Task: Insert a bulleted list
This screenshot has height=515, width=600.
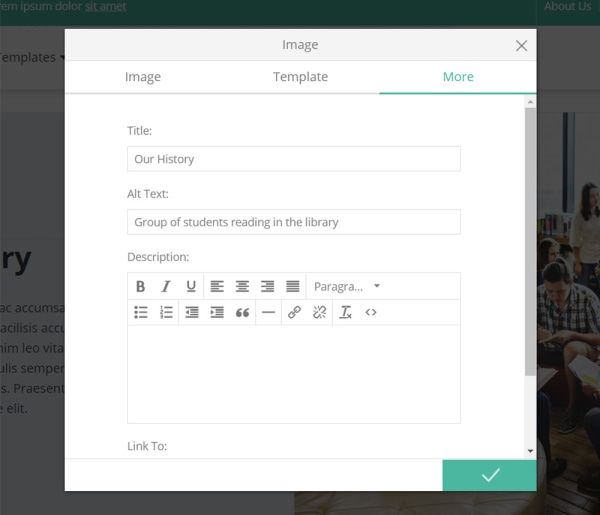Action: point(140,312)
